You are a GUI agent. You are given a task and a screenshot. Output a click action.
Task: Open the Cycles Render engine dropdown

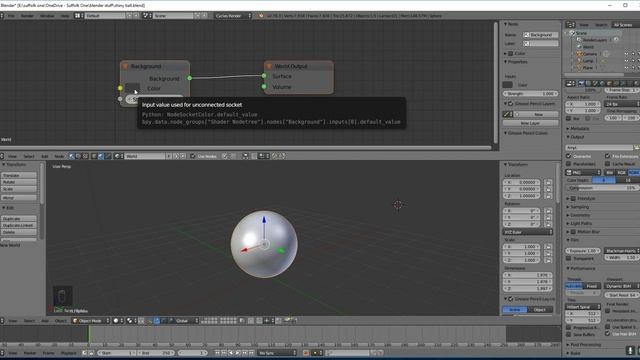coord(233,16)
